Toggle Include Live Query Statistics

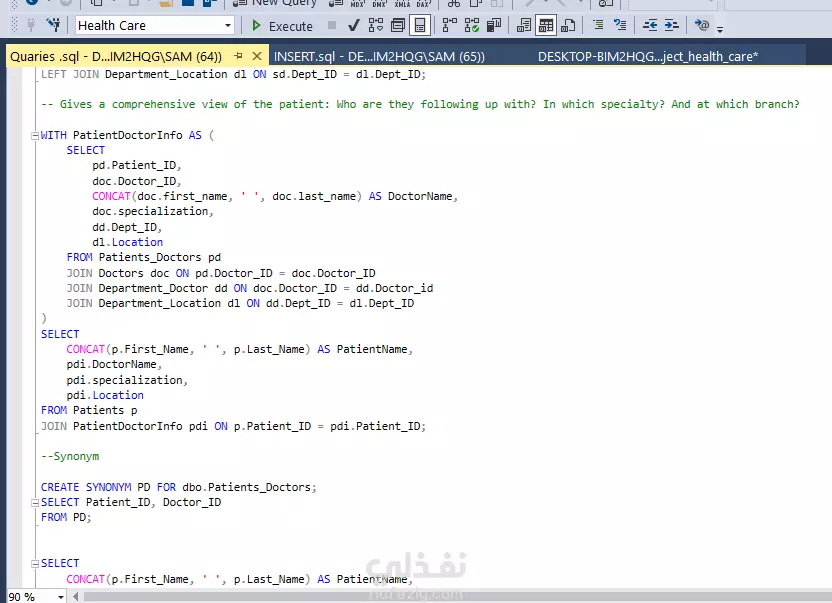(x=472, y=25)
